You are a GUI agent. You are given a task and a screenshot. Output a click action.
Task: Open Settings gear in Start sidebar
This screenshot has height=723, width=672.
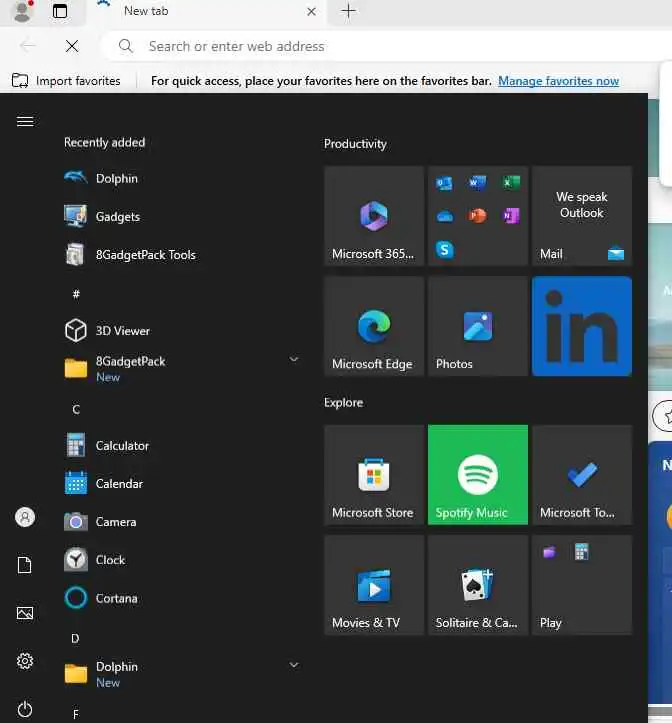(x=25, y=661)
